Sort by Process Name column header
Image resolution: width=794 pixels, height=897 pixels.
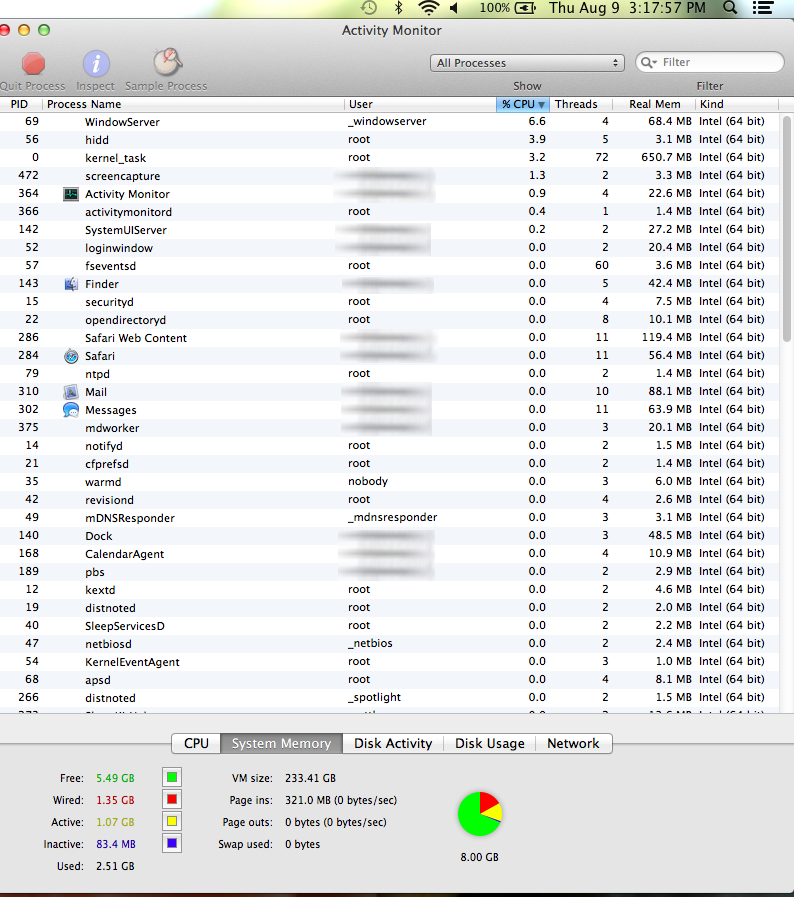(x=193, y=104)
